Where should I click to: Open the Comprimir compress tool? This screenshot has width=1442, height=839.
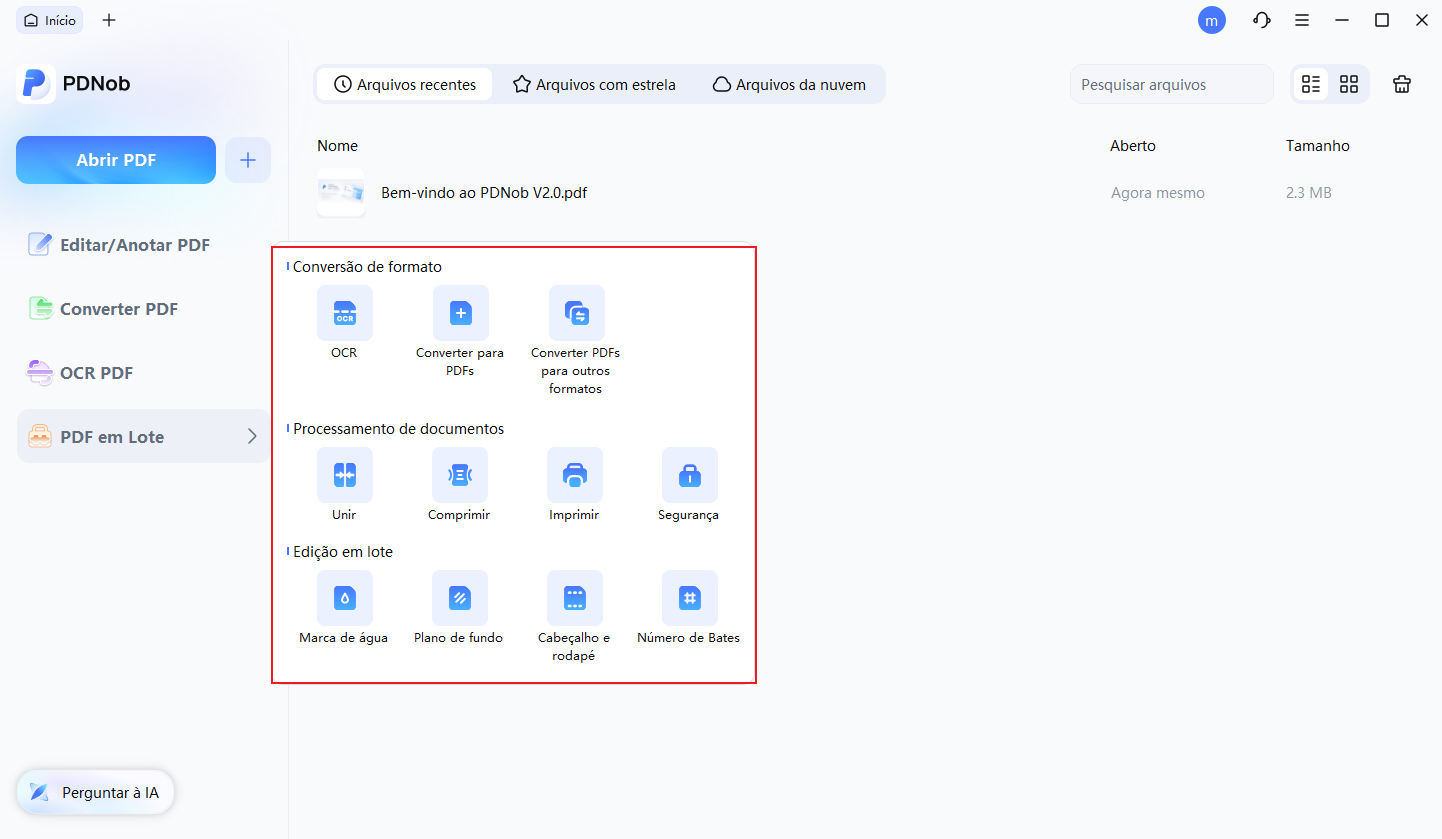click(x=459, y=475)
